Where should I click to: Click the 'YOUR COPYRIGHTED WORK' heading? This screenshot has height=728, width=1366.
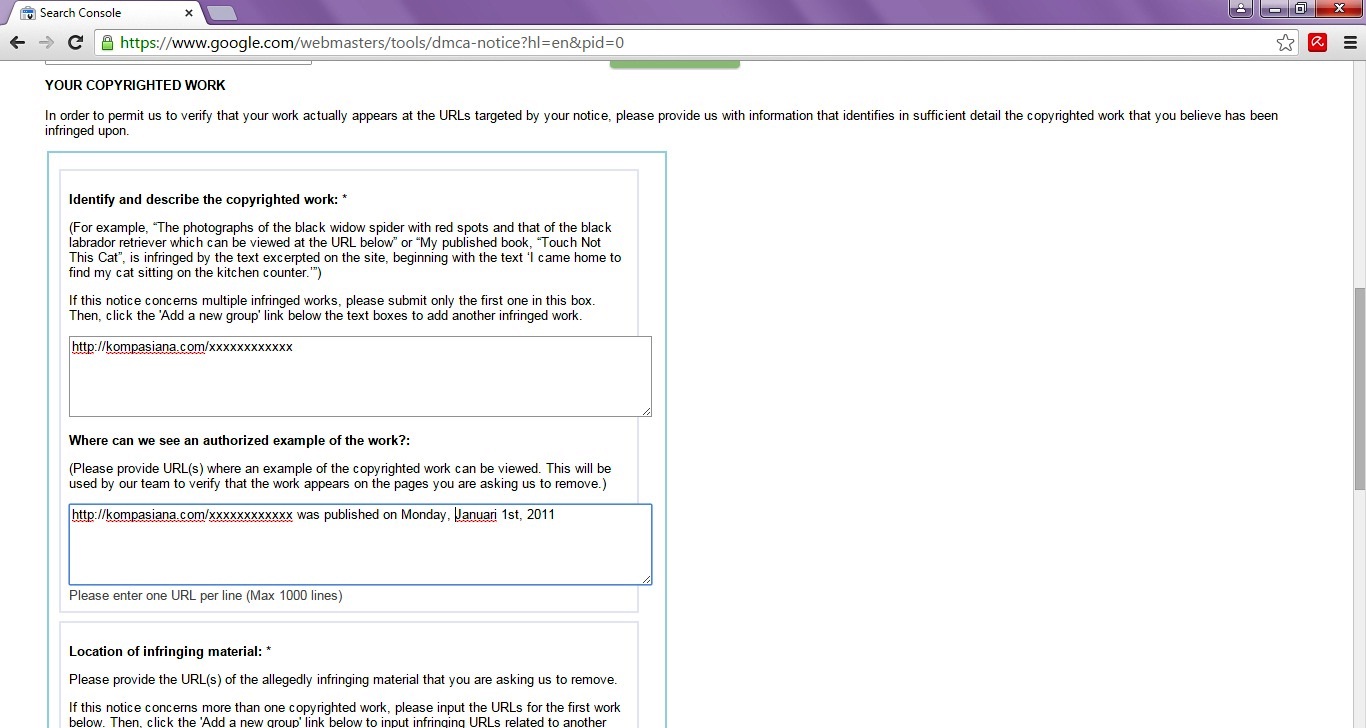click(135, 85)
